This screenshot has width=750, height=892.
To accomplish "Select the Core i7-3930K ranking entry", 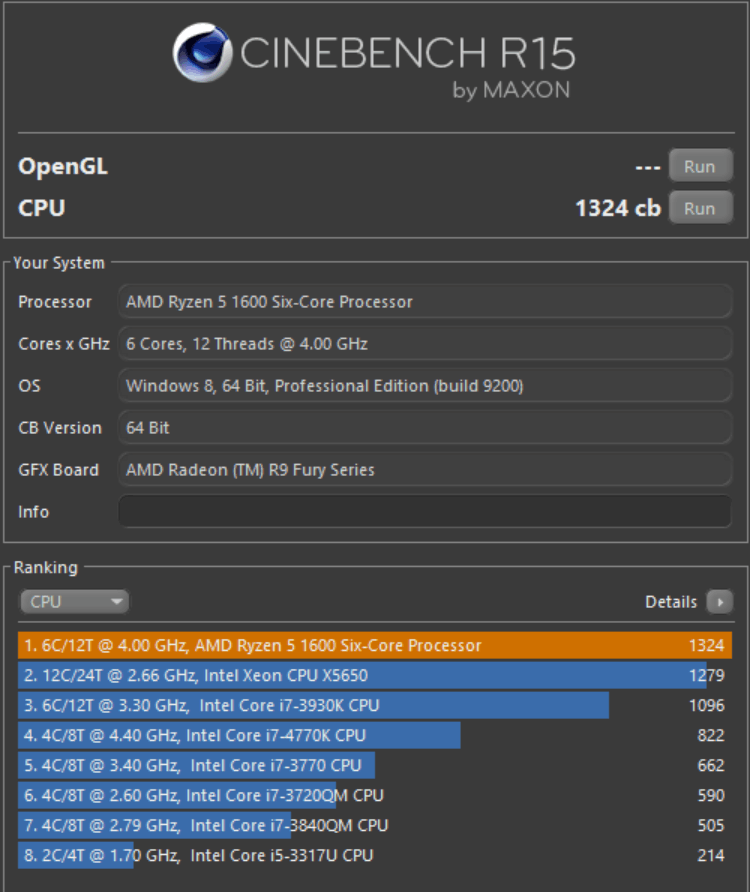I will click(375, 705).
